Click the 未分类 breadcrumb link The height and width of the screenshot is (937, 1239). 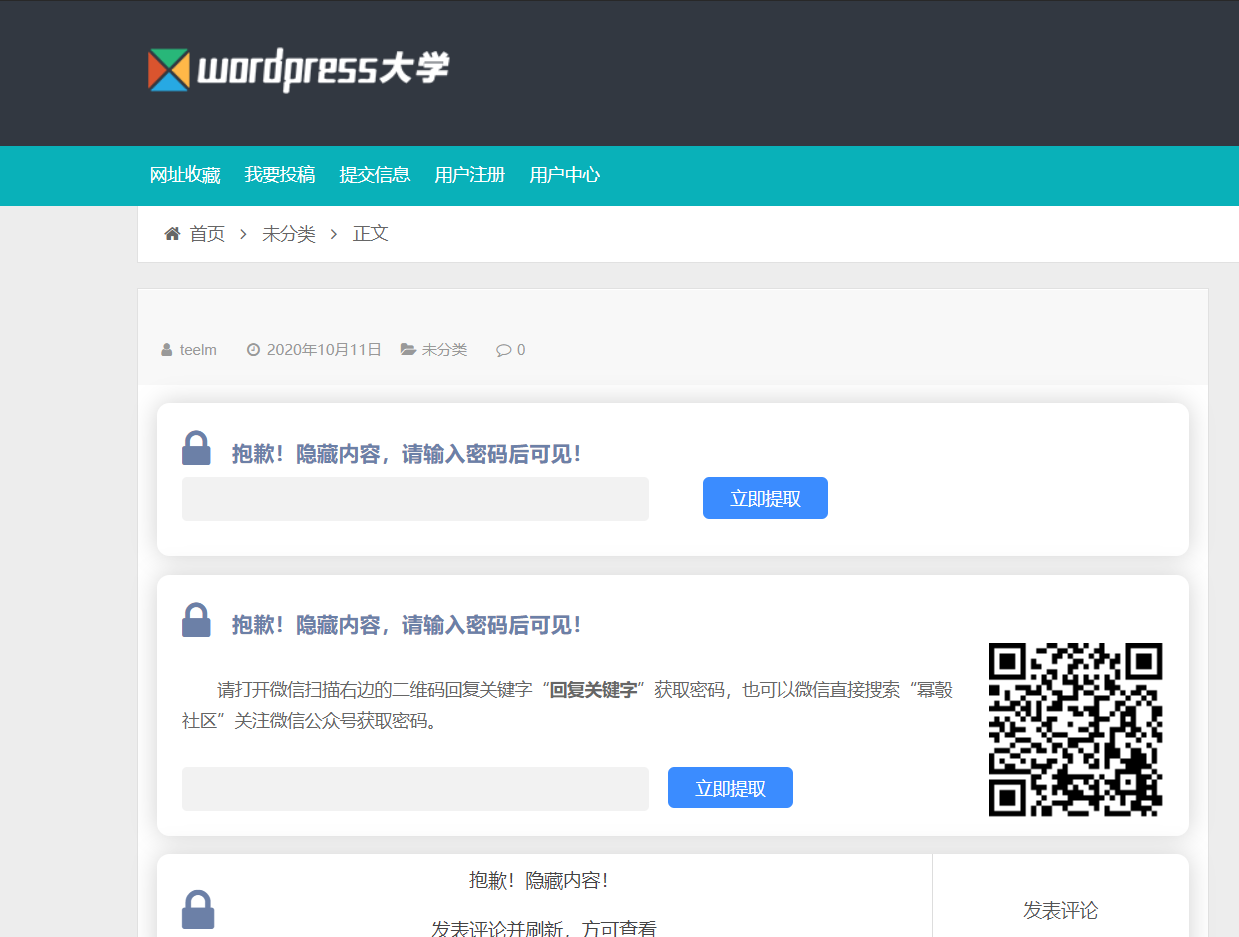click(288, 233)
